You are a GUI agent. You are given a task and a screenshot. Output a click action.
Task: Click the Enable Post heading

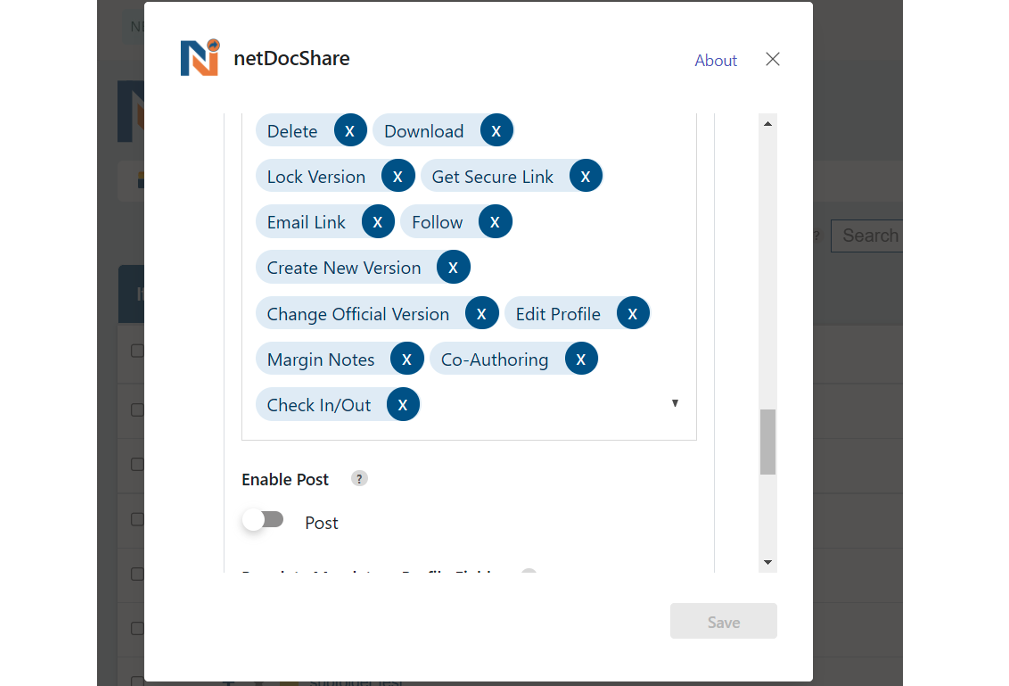coord(285,479)
